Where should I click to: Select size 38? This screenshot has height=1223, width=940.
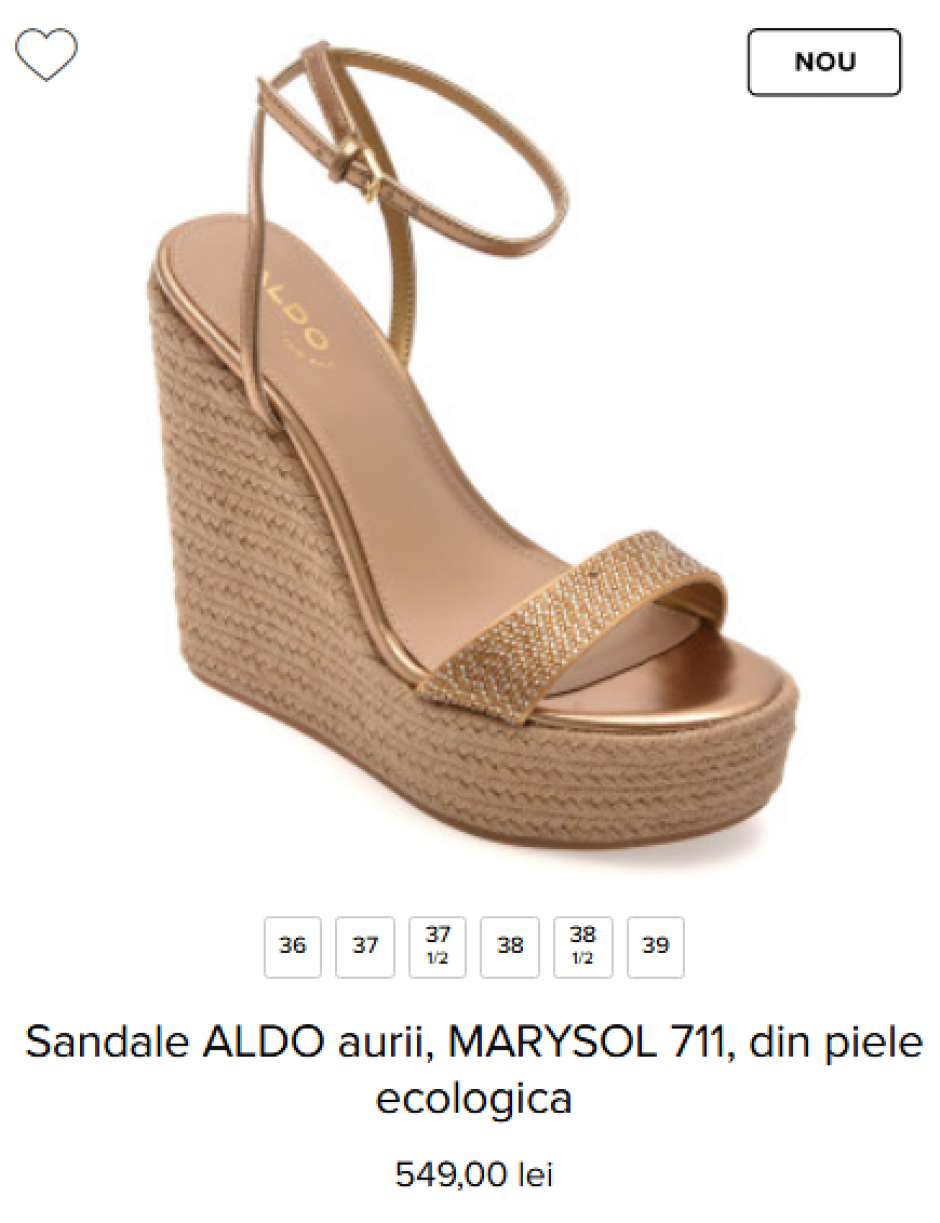[x=510, y=946]
